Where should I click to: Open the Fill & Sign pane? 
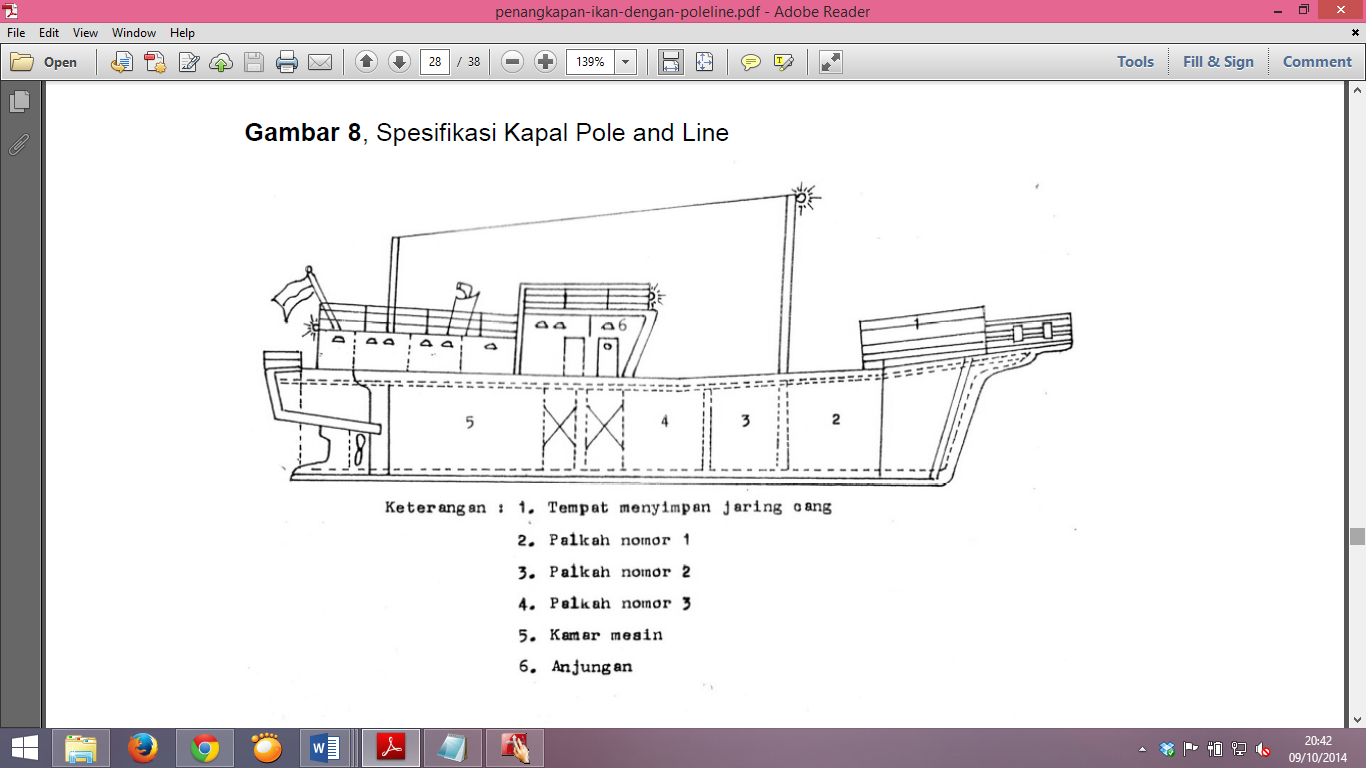click(1218, 62)
